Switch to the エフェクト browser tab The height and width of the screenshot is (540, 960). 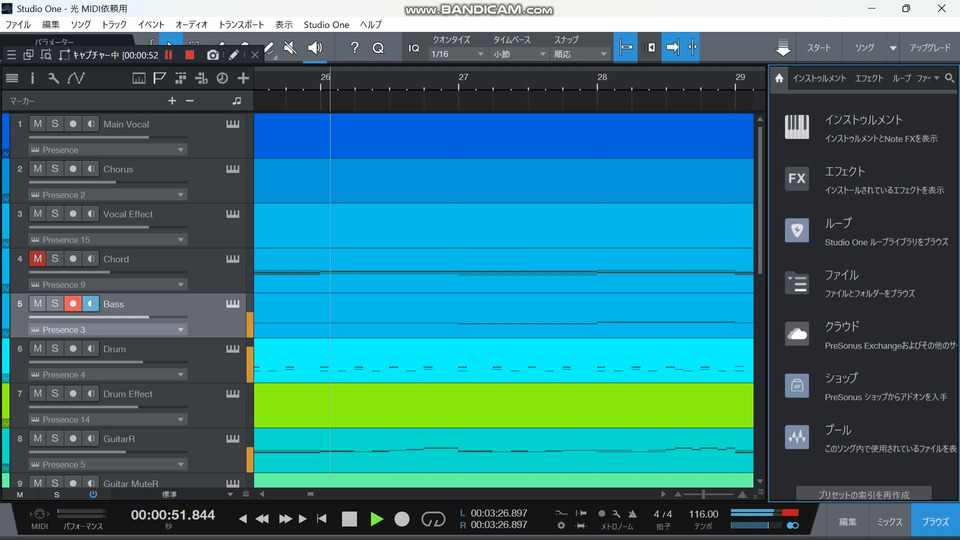click(869, 78)
